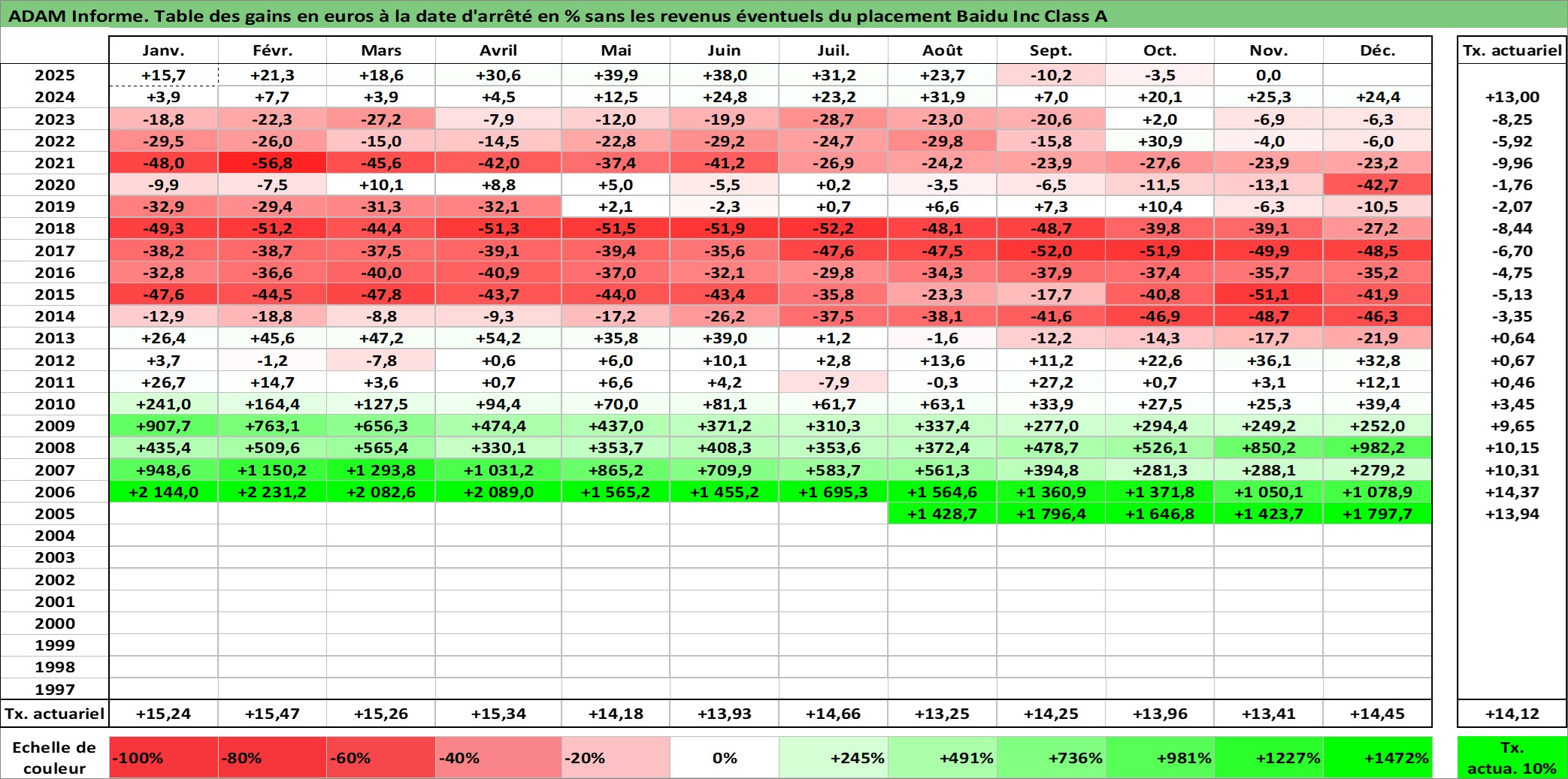Click the +1 797,7 cell in 2005
Screen dimensions: 1568x779
click(1377, 514)
